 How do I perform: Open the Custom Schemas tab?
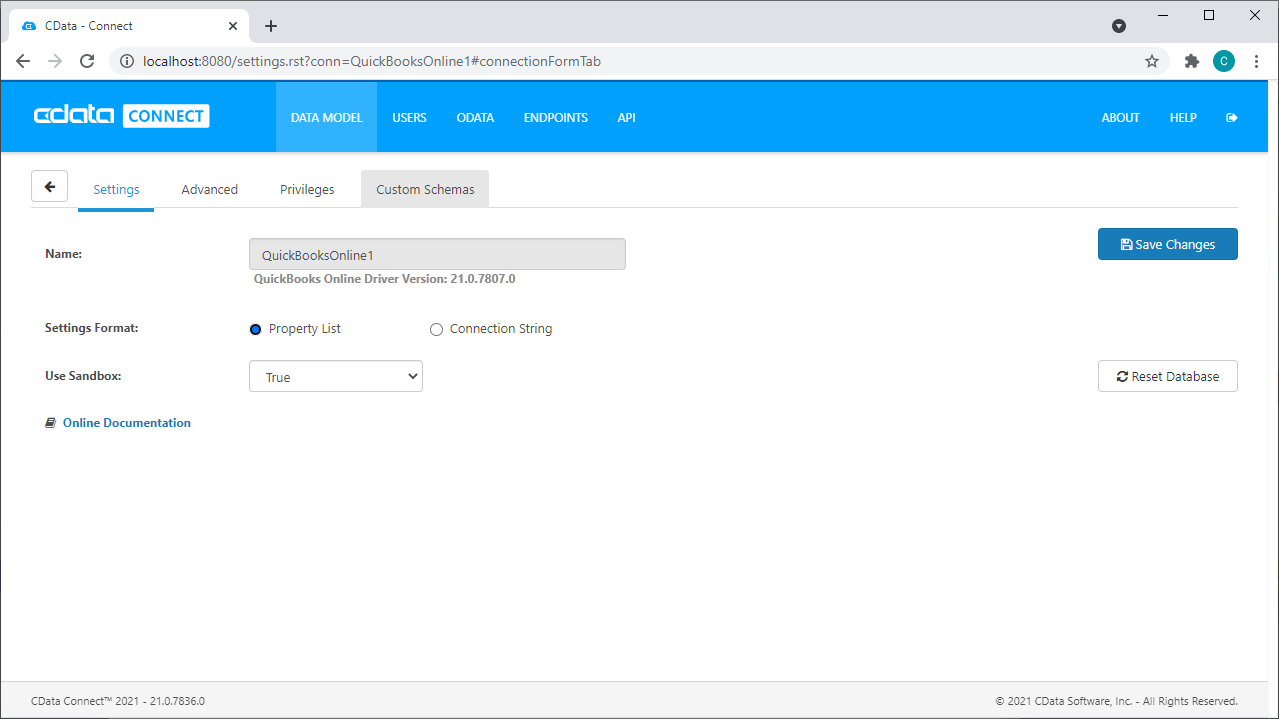425,189
